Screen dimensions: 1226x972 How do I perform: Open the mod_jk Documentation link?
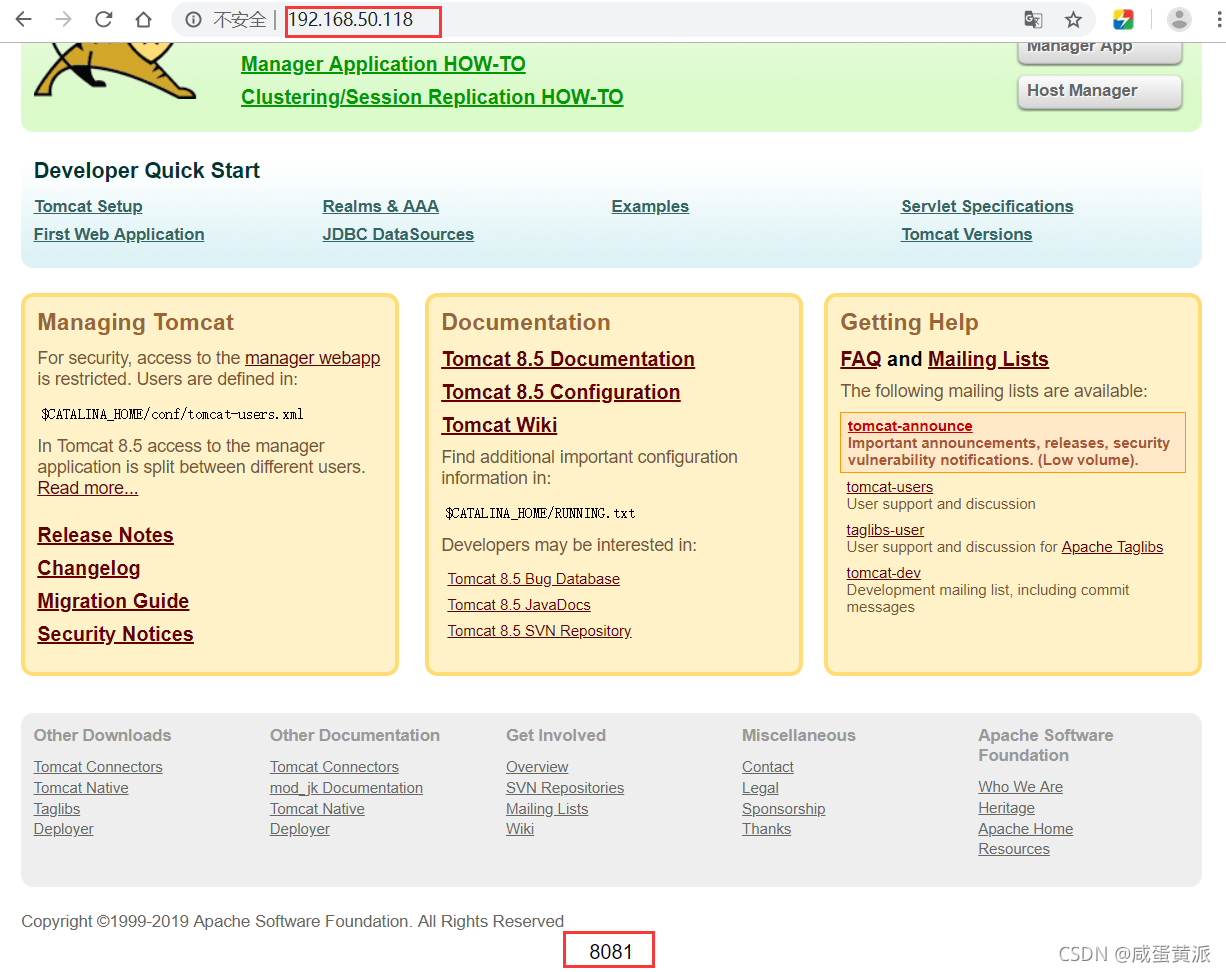346,788
